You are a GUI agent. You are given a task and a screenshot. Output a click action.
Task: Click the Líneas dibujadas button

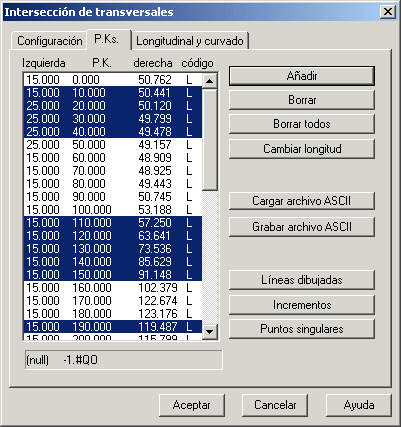(x=302, y=280)
